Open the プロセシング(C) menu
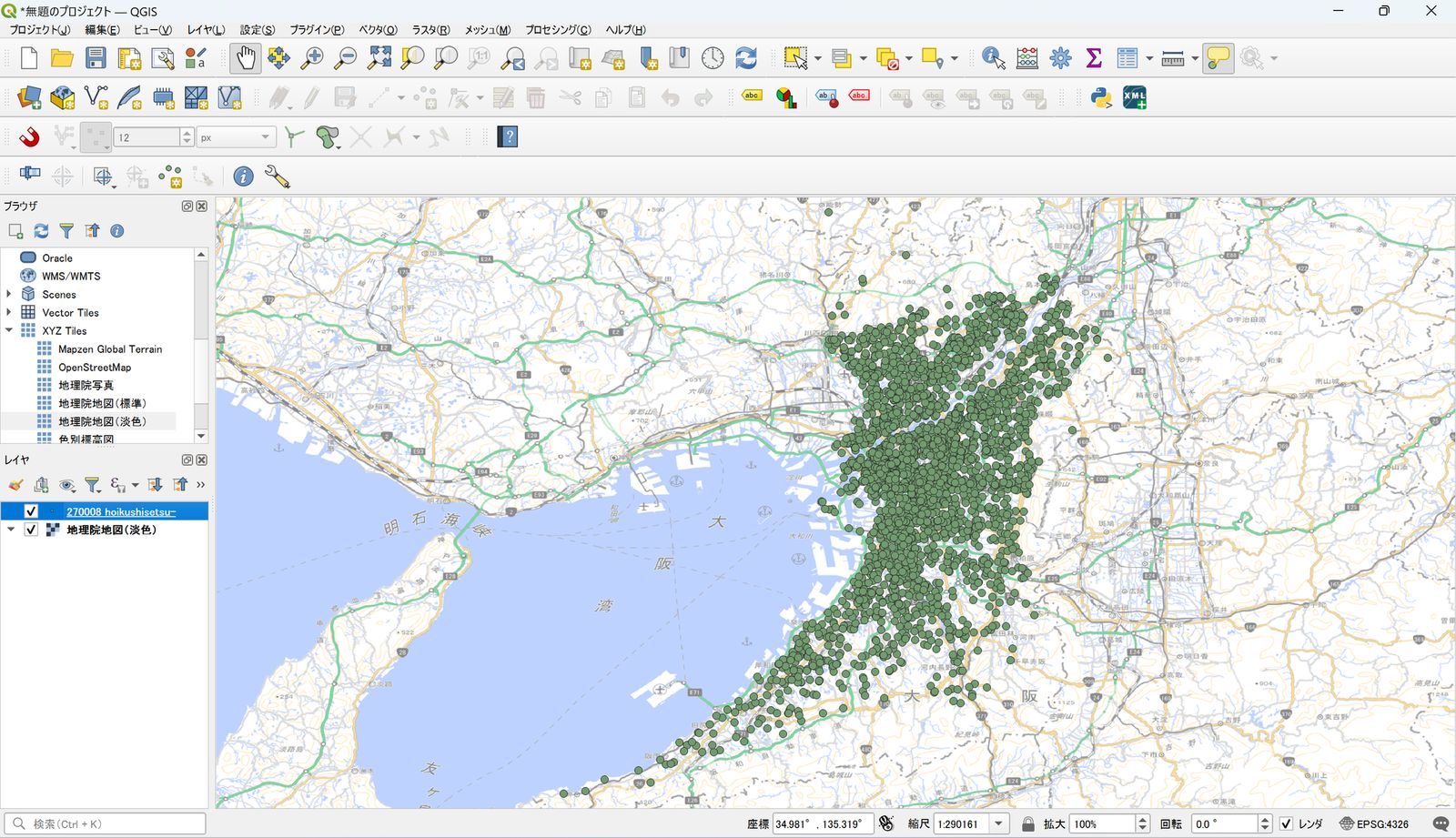 point(558,30)
